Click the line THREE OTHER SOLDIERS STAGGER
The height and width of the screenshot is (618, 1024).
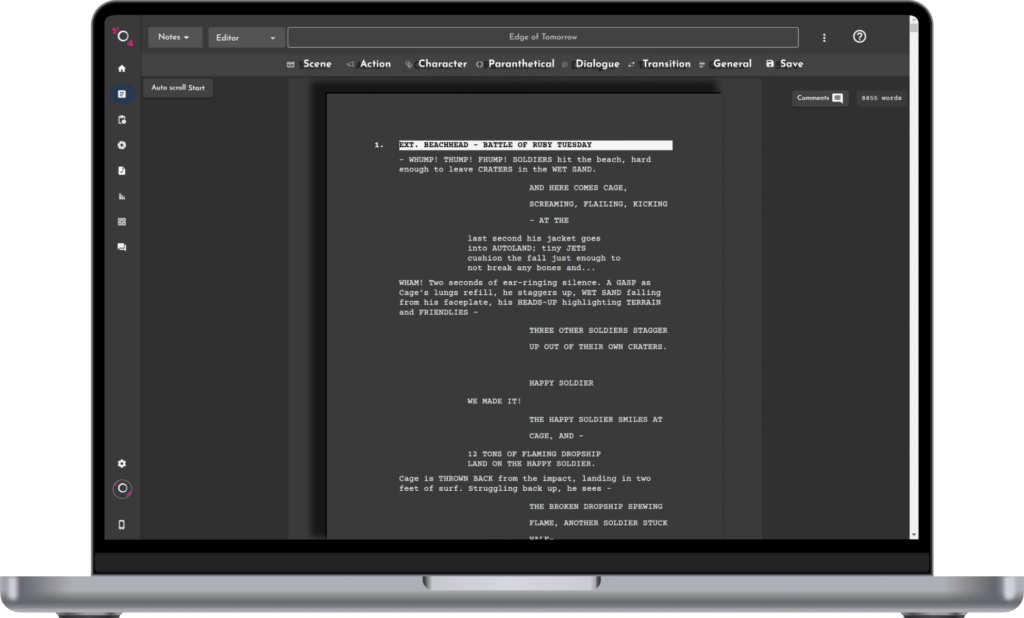coord(598,331)
